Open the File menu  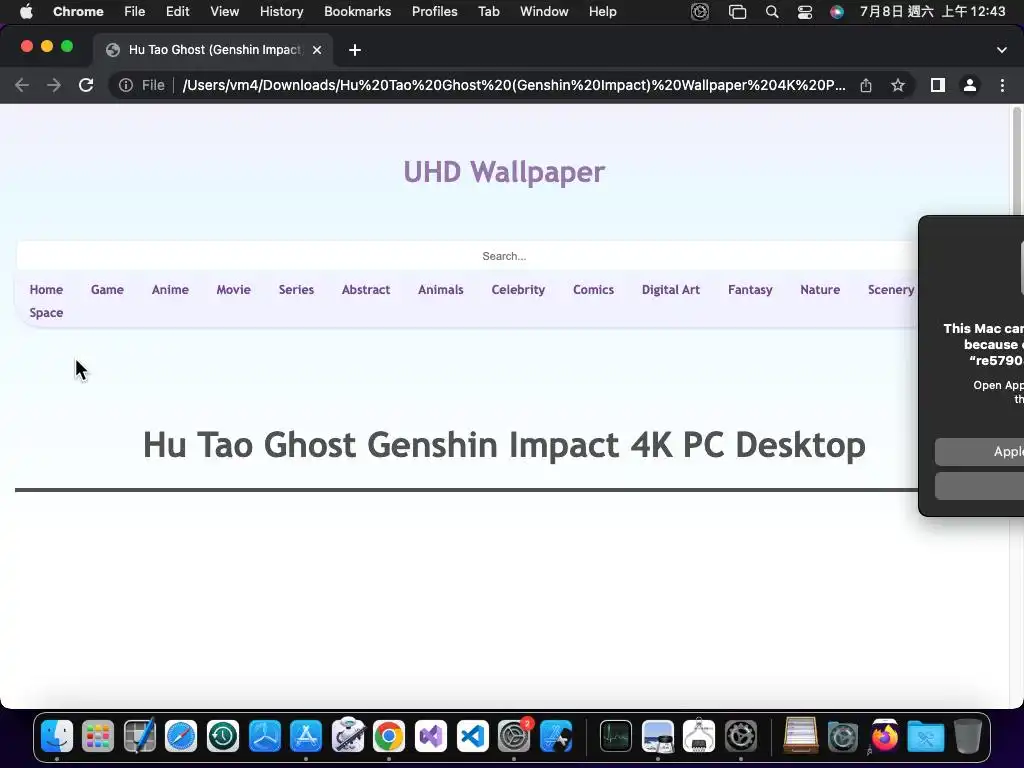135,12
